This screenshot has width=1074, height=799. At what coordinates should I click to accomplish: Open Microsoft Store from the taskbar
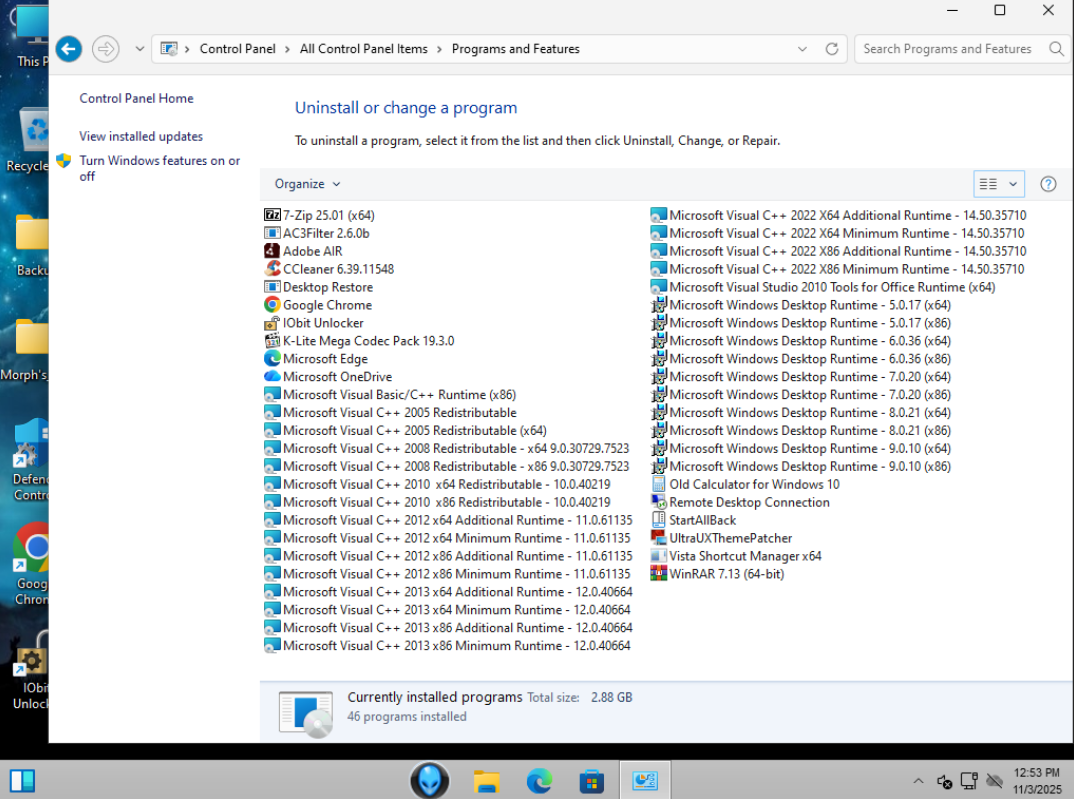[591, 781]
